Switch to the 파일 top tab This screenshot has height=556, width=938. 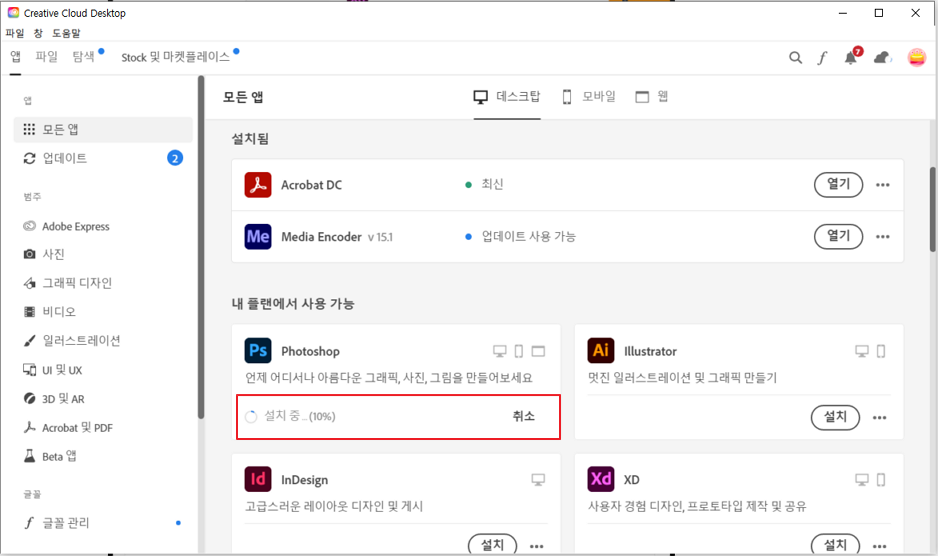click(47, 56)
